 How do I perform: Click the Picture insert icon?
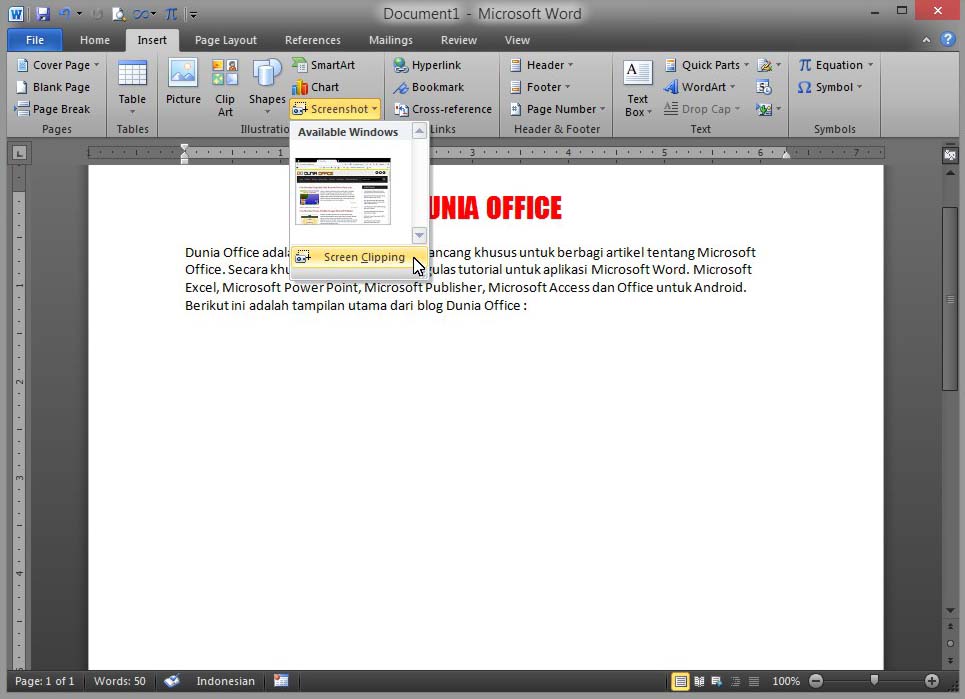(183, 81)
